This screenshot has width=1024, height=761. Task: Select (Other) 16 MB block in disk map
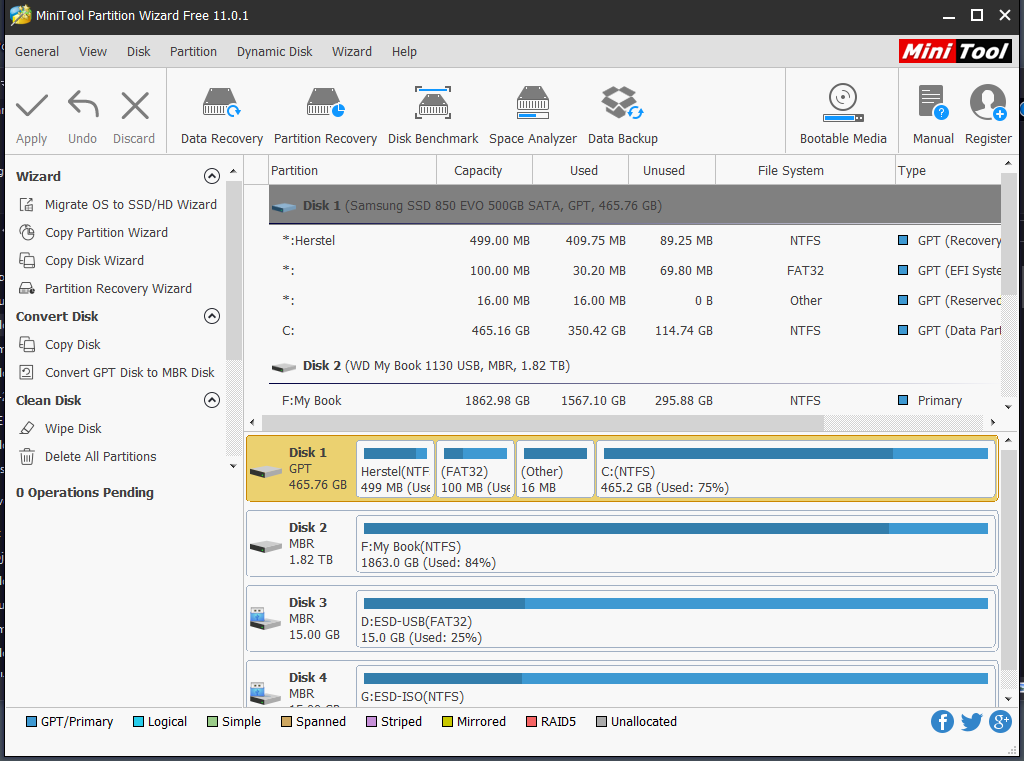coord(555,469)
